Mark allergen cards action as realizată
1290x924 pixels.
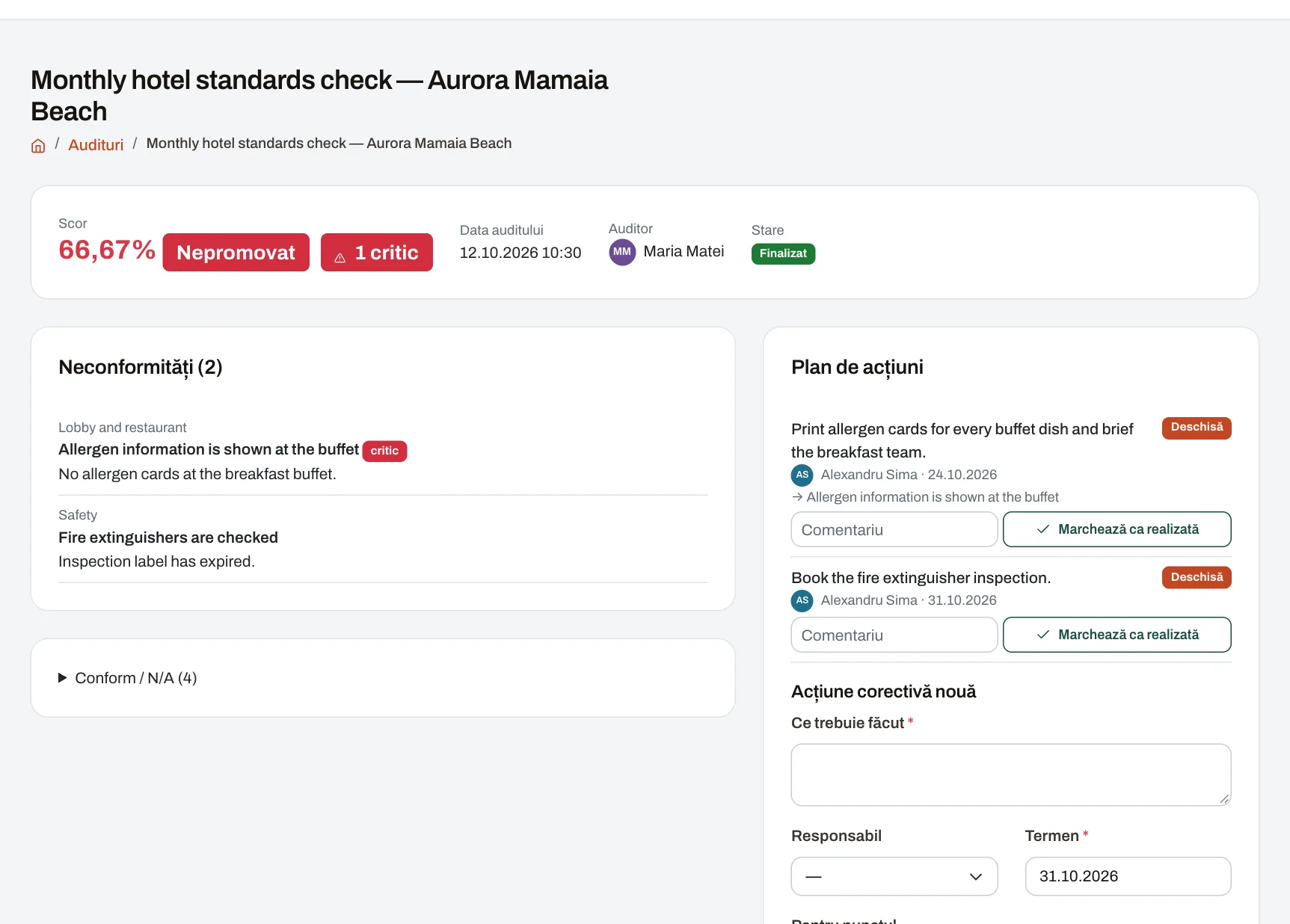click(1117, 529)
